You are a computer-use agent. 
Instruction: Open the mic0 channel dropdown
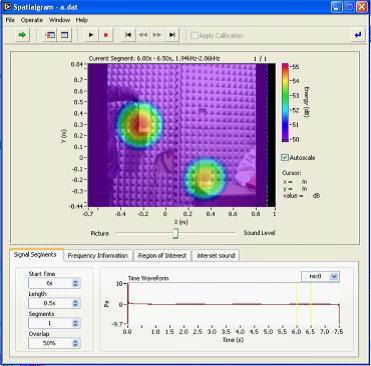334,276
